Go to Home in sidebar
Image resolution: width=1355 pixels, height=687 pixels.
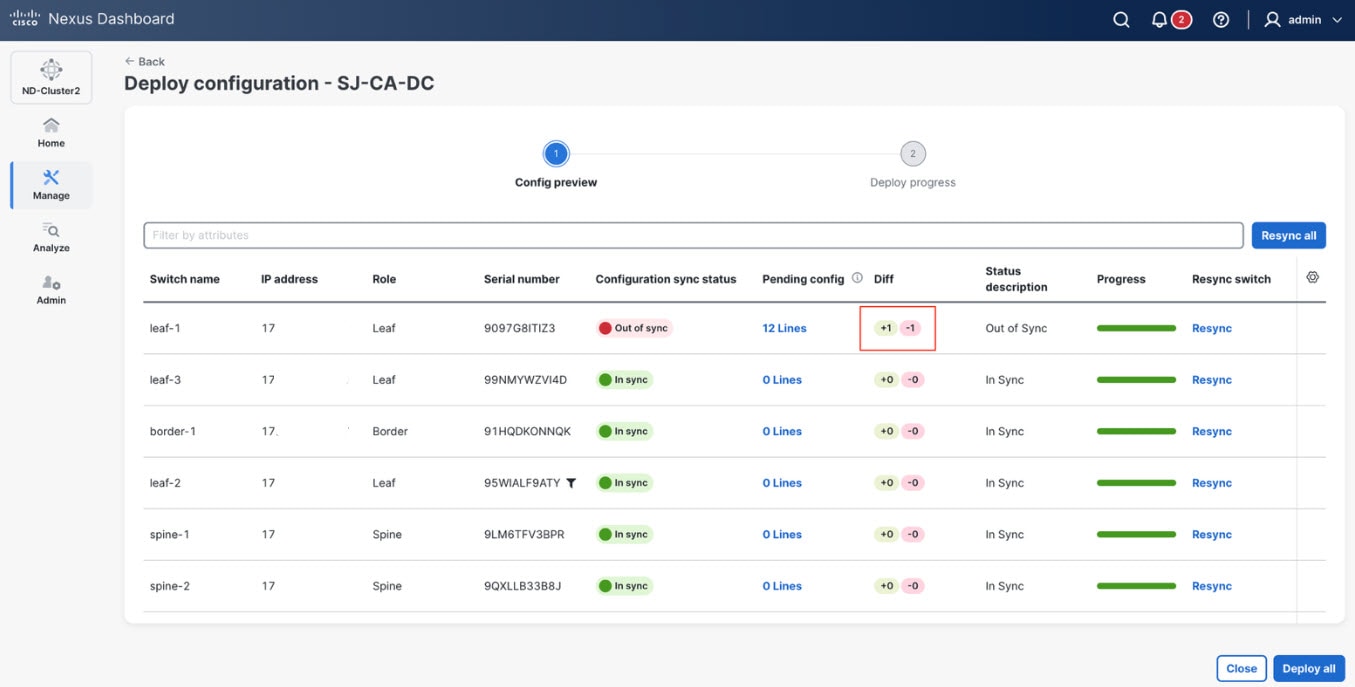(x=51, y=132)
